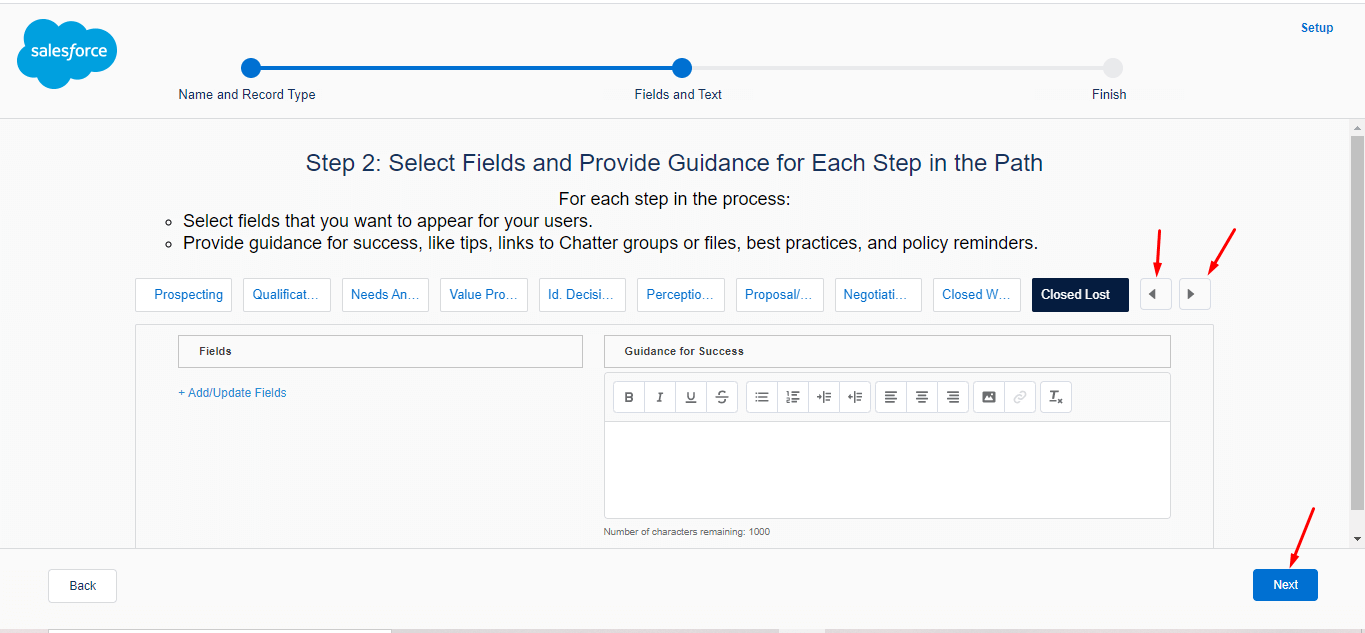Insert a bulleted list
The image size is (1365, 633).
(x=762, y=397)
